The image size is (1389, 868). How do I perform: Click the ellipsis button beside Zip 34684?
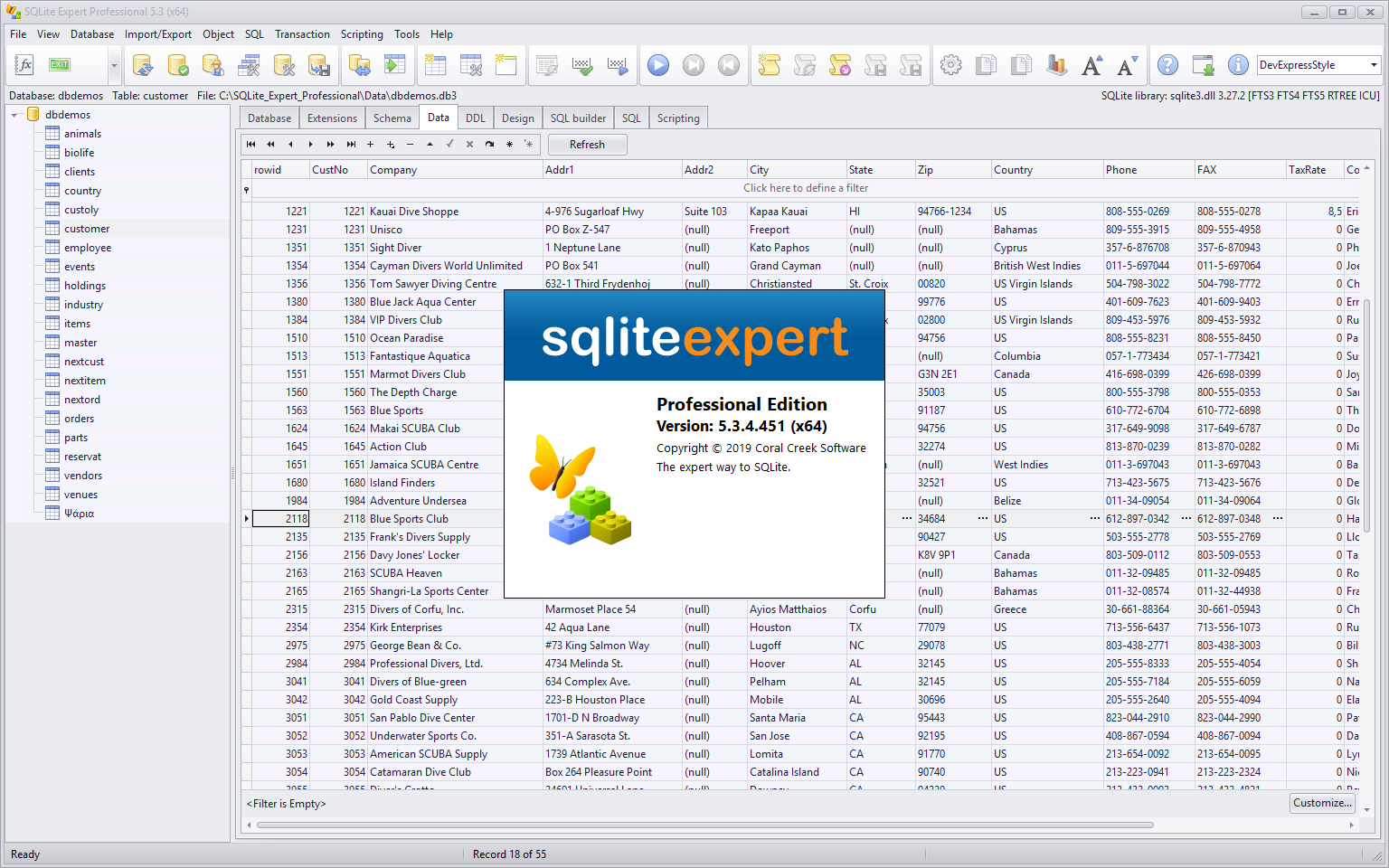pos(982,519)
